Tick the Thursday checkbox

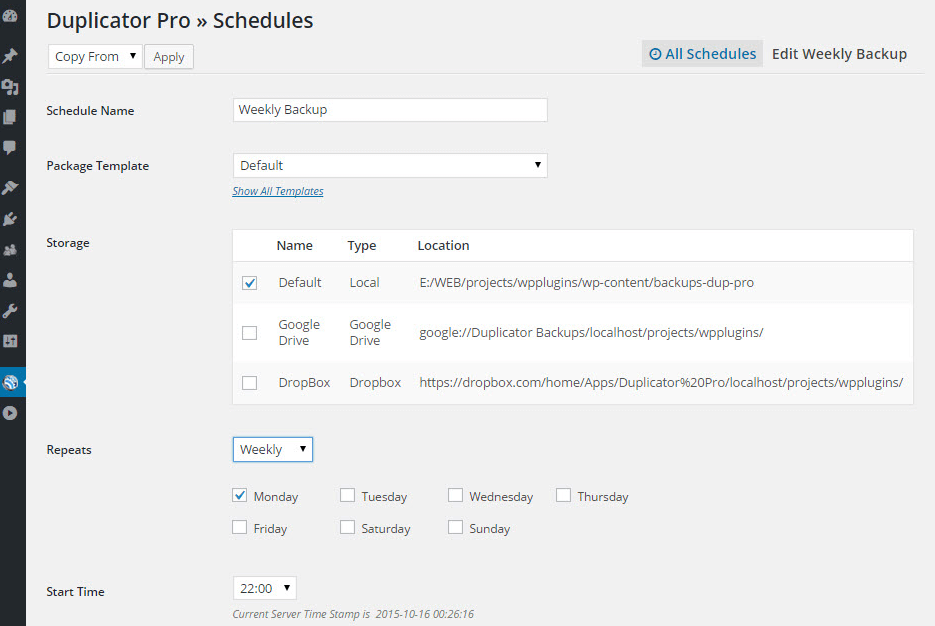[564, 495]
